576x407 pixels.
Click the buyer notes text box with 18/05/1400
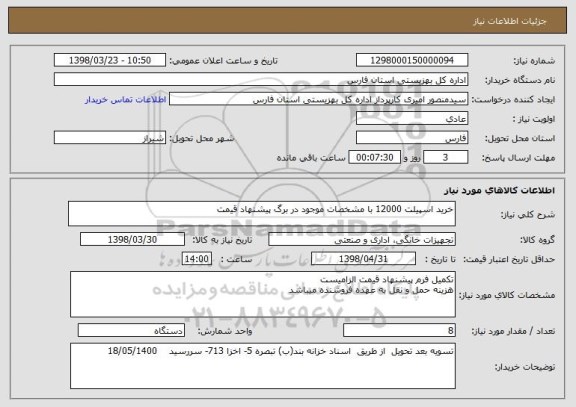(x=263, y=366)
